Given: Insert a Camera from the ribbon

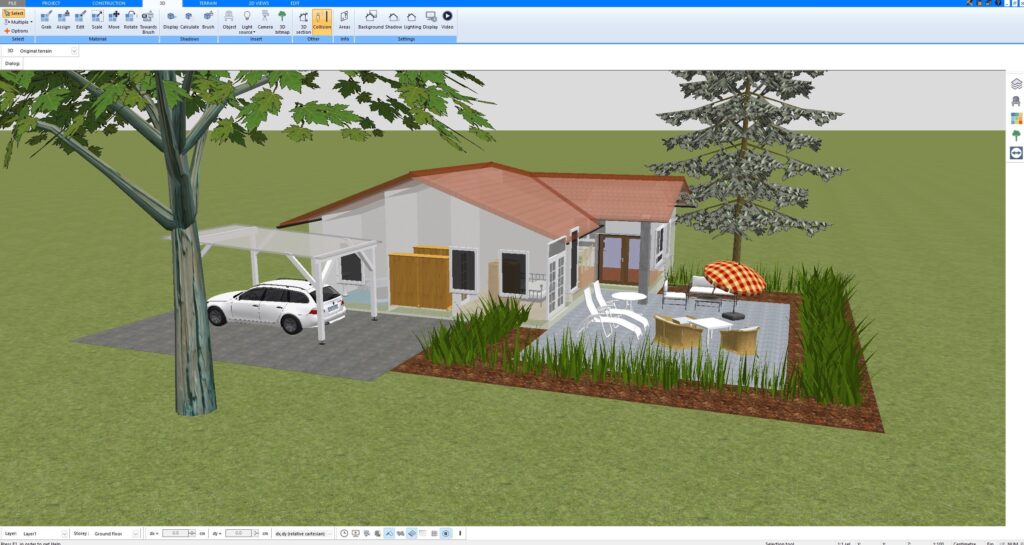Looking at the screenshot, I should [x=265, y=19].
